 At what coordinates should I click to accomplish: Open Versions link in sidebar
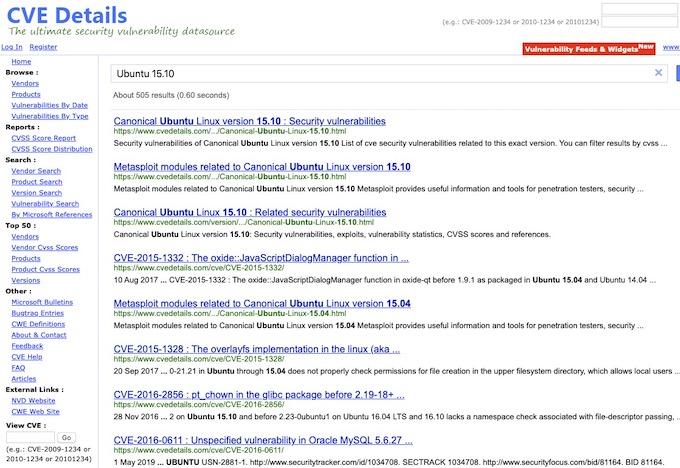[x=26, y=280]
